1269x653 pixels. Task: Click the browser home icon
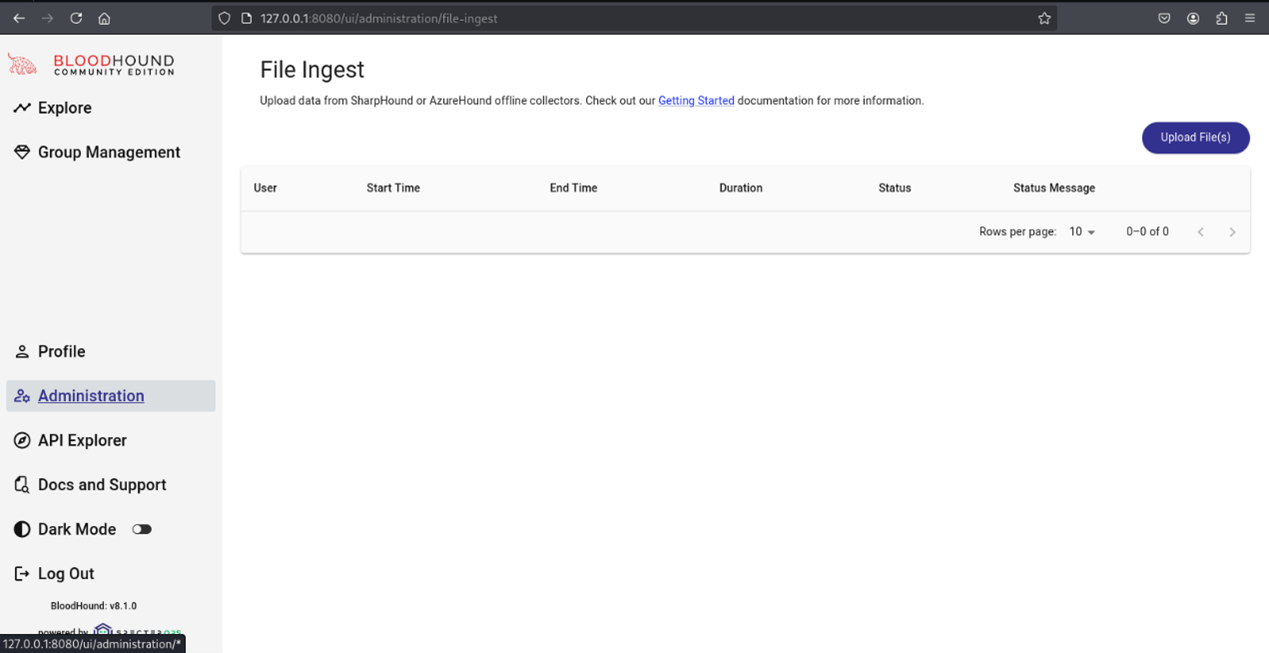click(104, 18)
